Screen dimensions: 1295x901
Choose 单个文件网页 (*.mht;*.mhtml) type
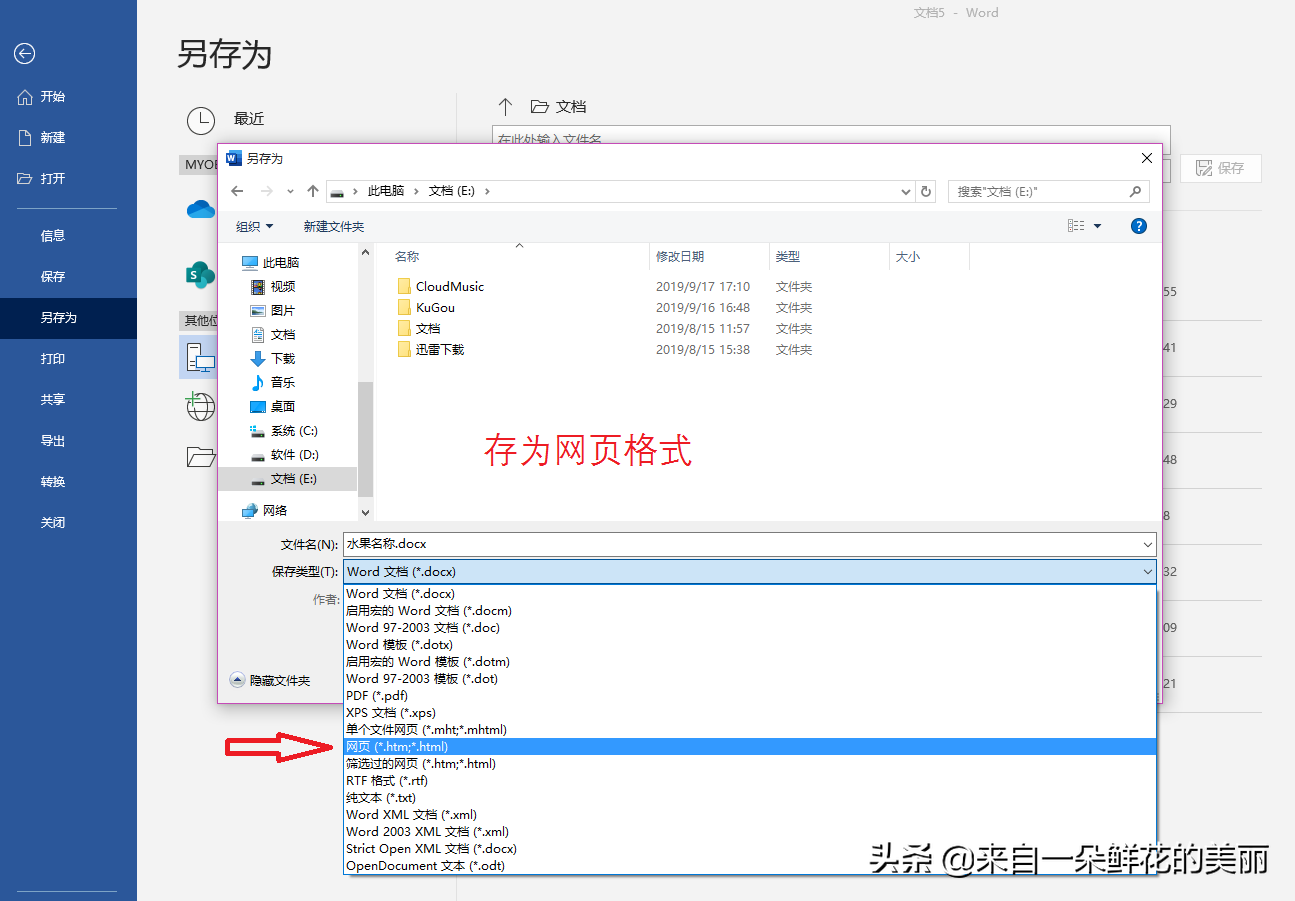(x=750, y=730)
